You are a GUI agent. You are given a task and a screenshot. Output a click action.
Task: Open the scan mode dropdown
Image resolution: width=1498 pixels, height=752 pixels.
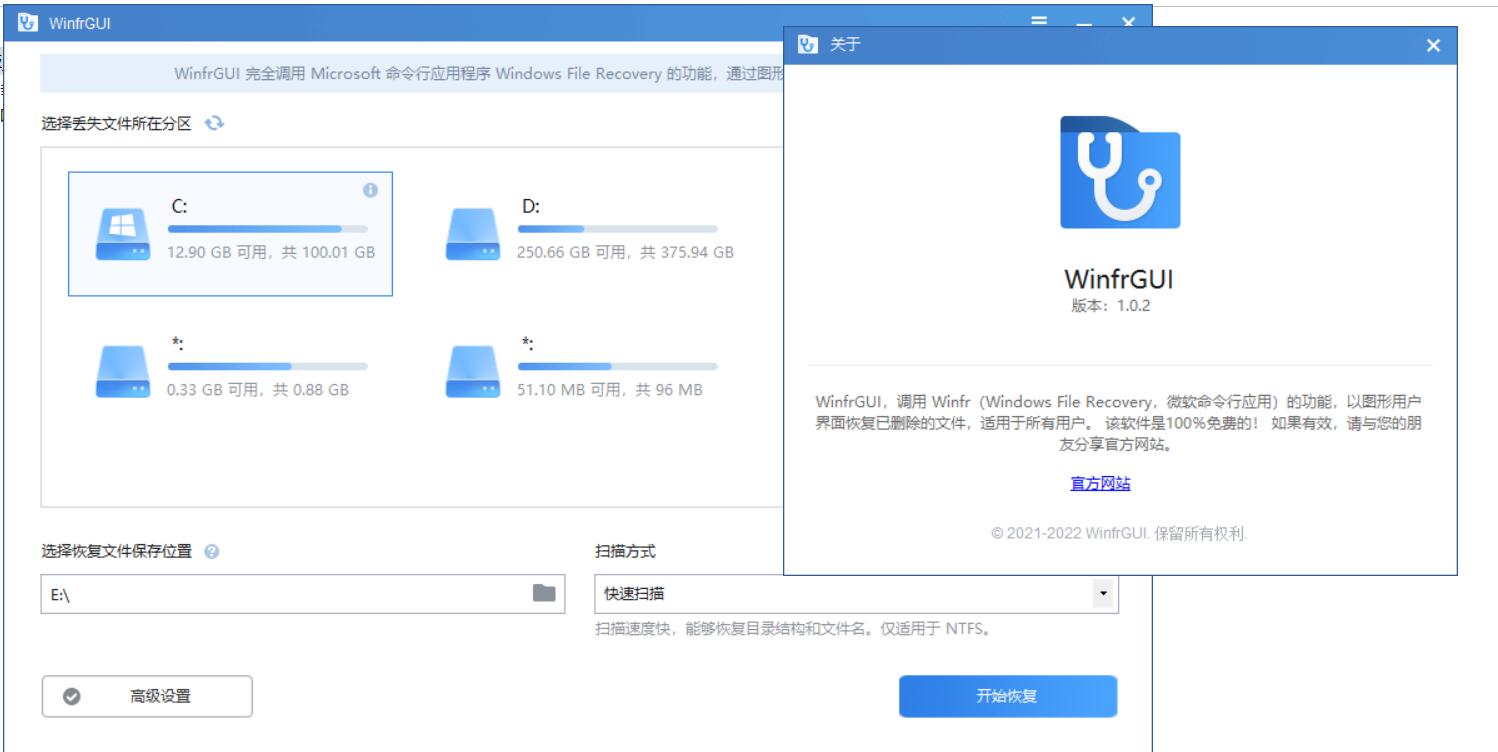point(856,593)
